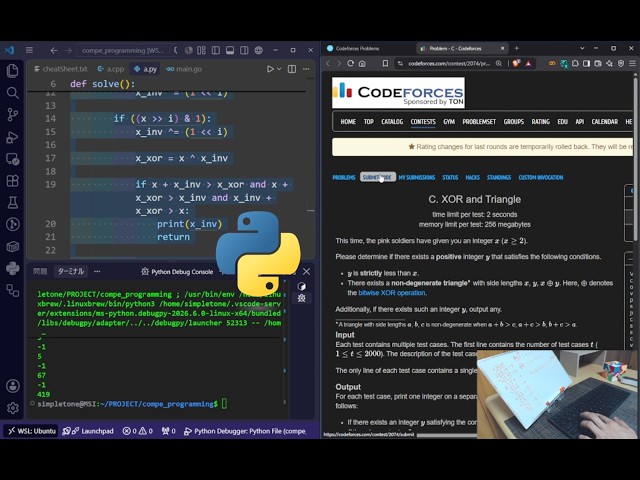Viewport: 640px width, 480px height.
Task: Open the browser extensions puzzle icon
Action: (x=575, y=63)
